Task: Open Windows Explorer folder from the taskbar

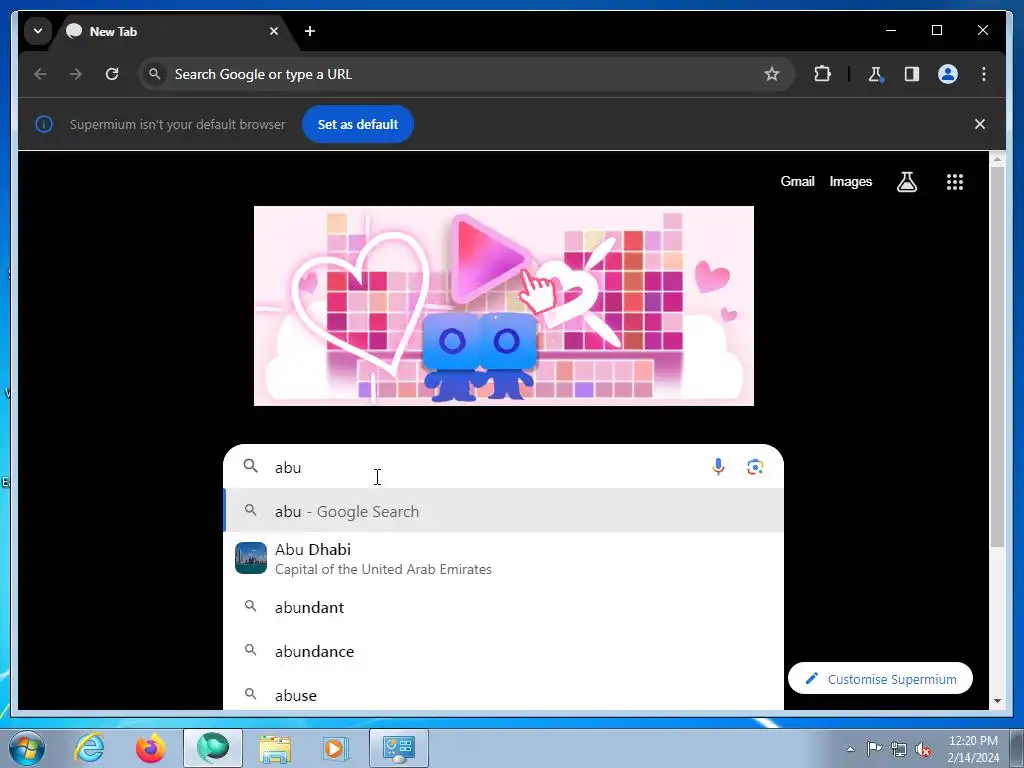Action: click(275, 748)
